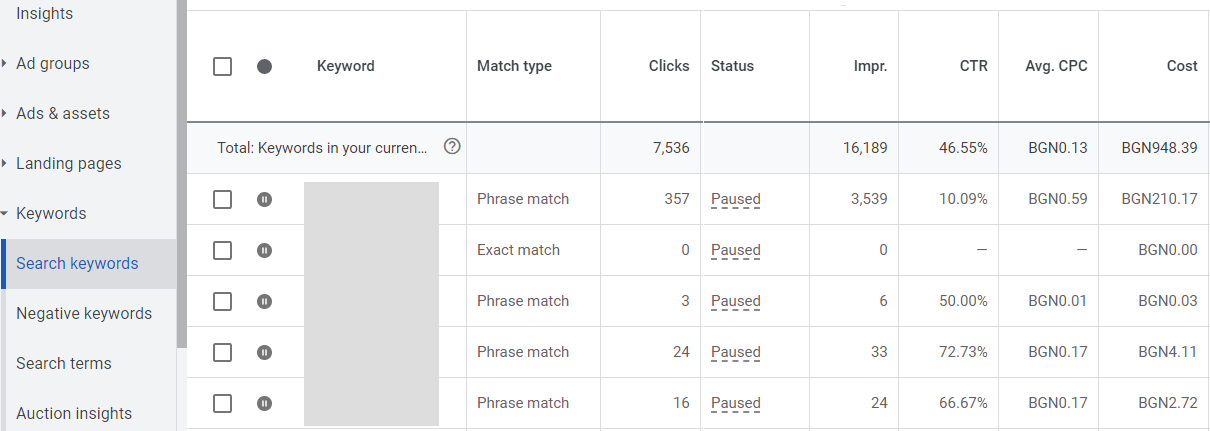The image size is (1210, 431).
Task: Select checkbox for the BGN210.17 cost row
Action: [x=223, y=199]
